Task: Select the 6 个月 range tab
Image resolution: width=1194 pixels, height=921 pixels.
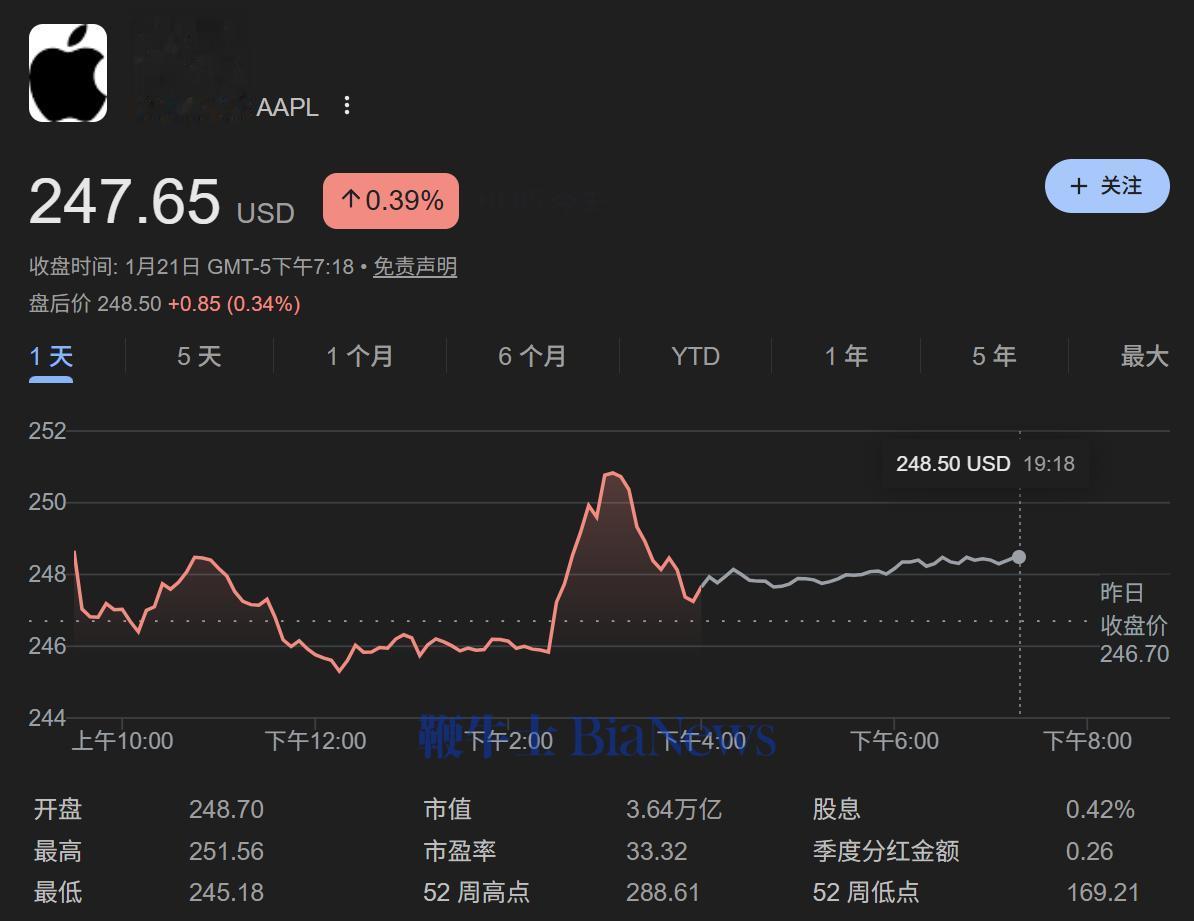Action: click(x=532, y=357)
